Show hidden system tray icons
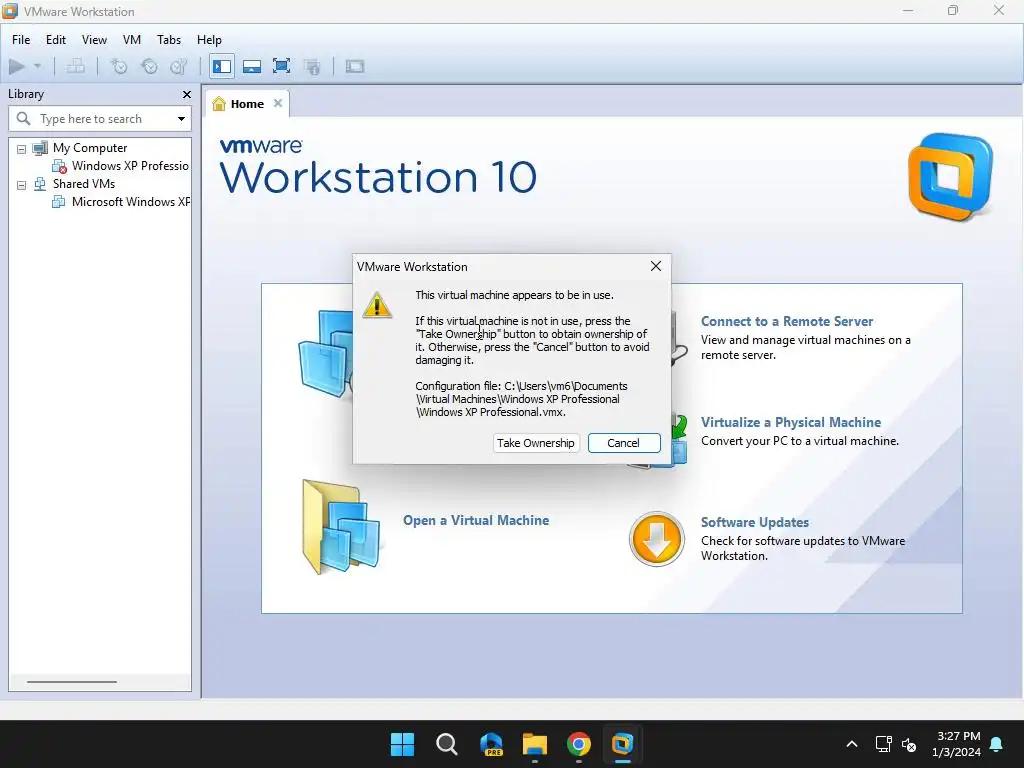Viewport: 1024px width, 768px height. click(x=852, y=744)
